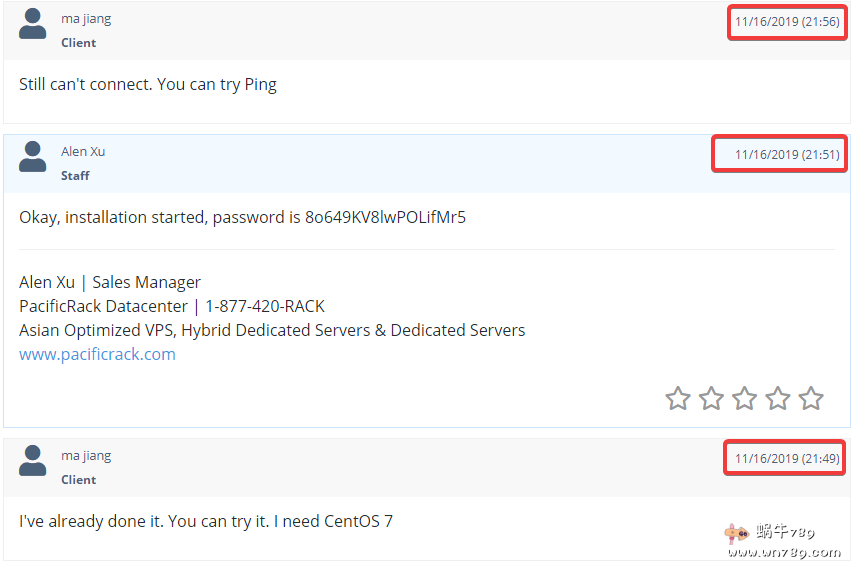The height and width of the screenshot is (566, 857).
Task: Rate reply with second star
Action: pyautogui.click(x=711, y=399)
